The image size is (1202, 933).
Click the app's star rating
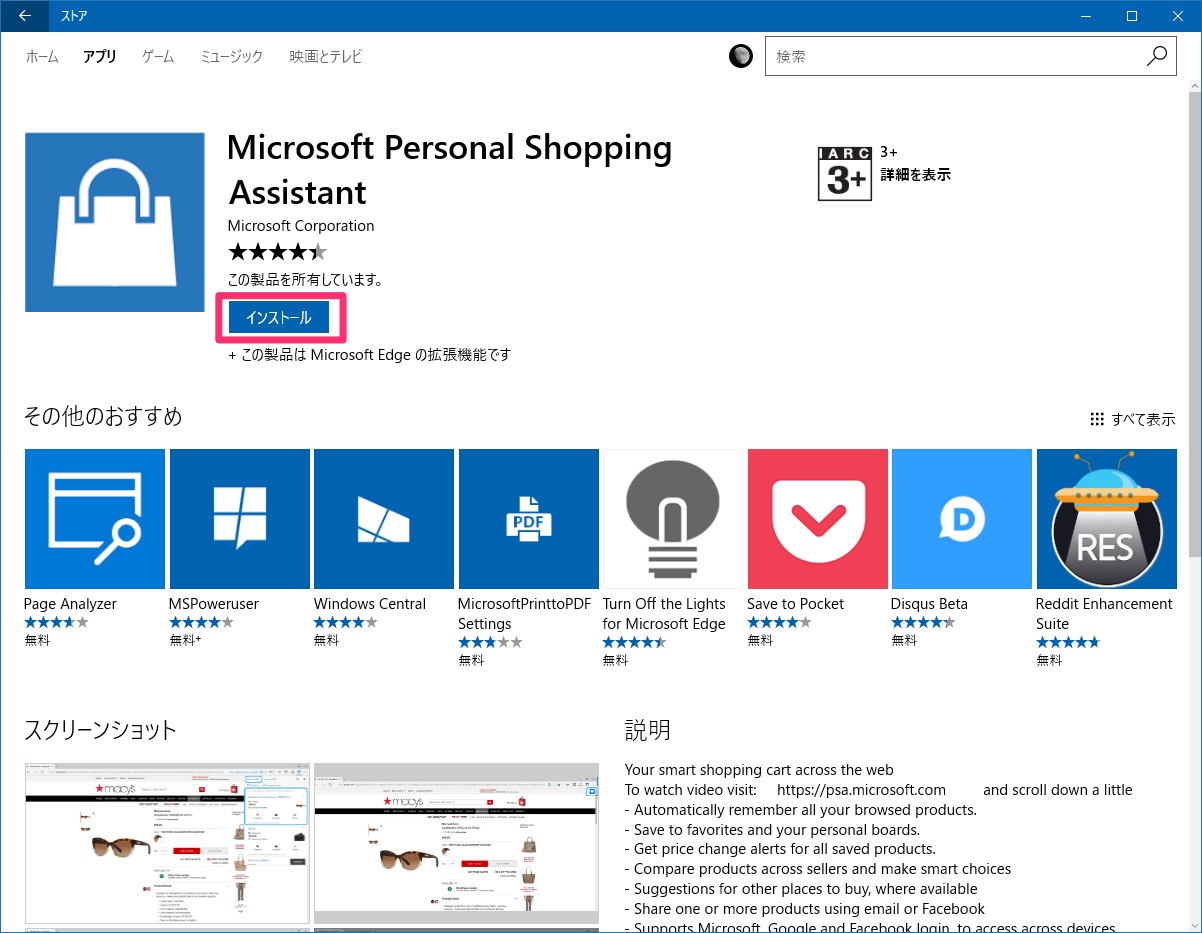[x=277, y=252]
